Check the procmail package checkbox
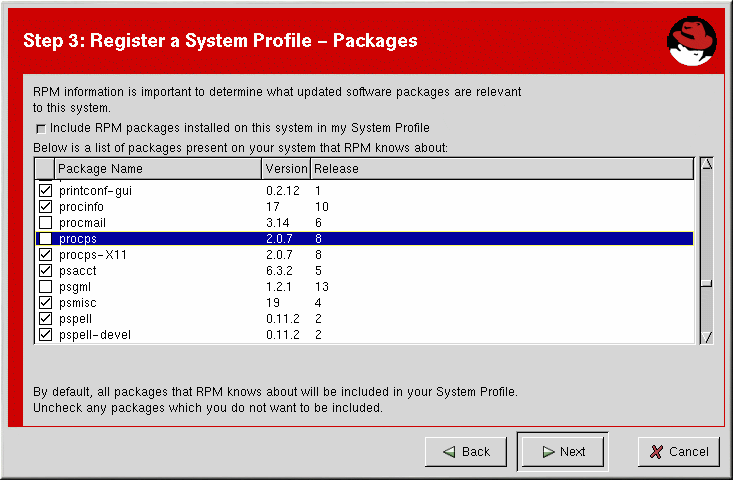This screenshot has height=480, width=733. point(45,222)
